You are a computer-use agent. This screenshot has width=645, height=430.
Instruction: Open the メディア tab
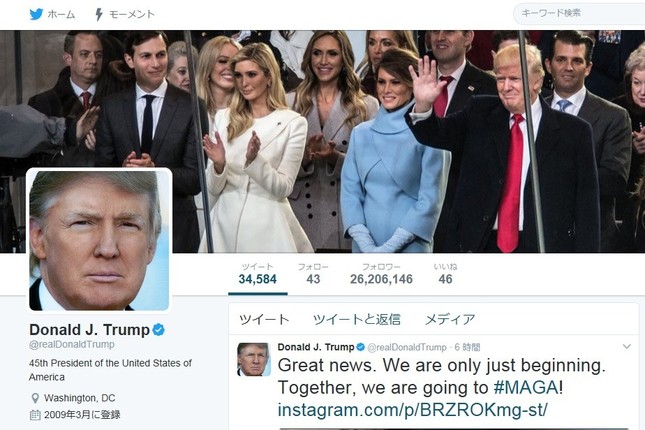click(450, 320)
